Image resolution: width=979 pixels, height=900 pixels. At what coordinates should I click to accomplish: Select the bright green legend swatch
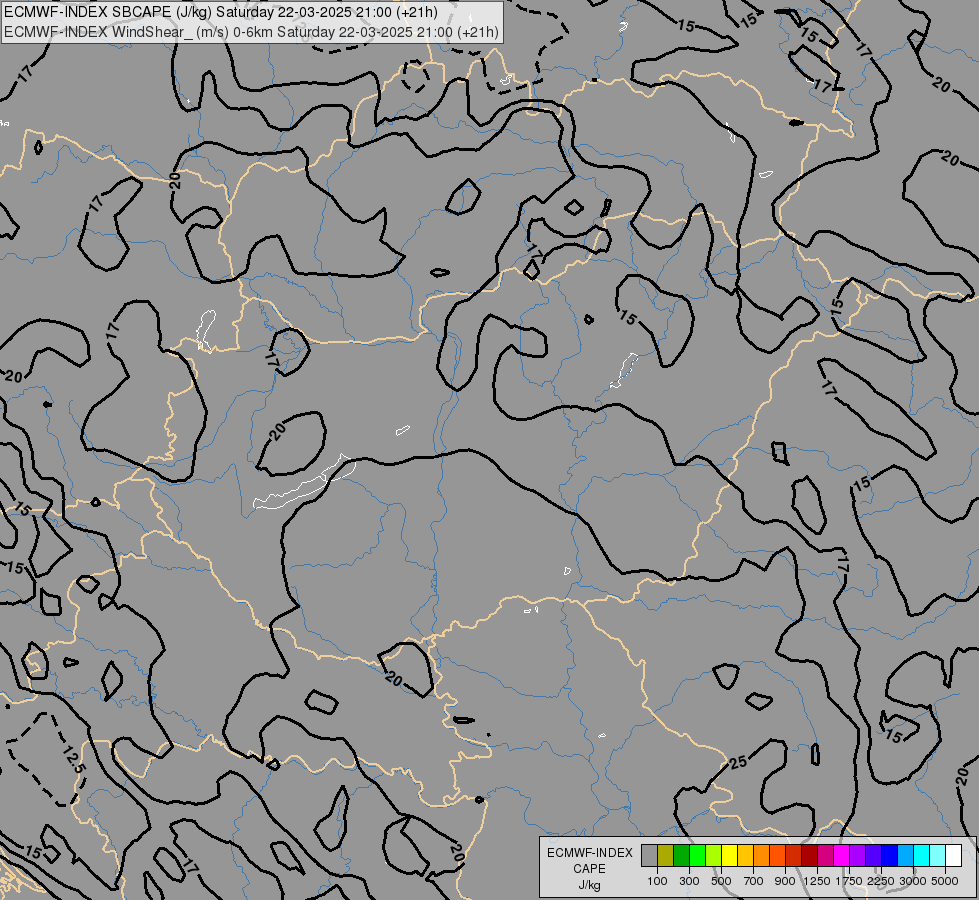click(697, 855)
